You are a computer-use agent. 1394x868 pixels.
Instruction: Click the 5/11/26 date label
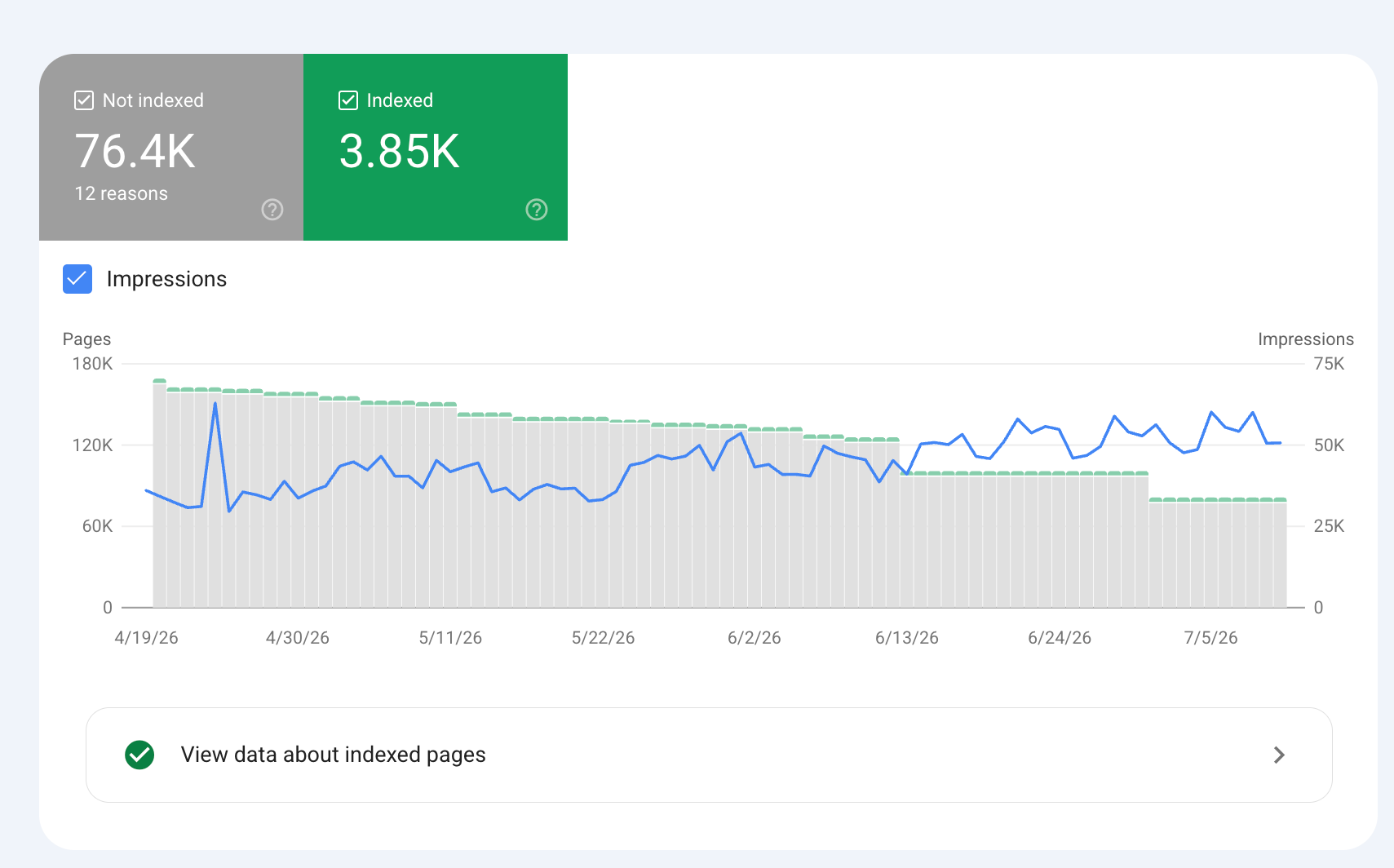(x=450, y=638)
